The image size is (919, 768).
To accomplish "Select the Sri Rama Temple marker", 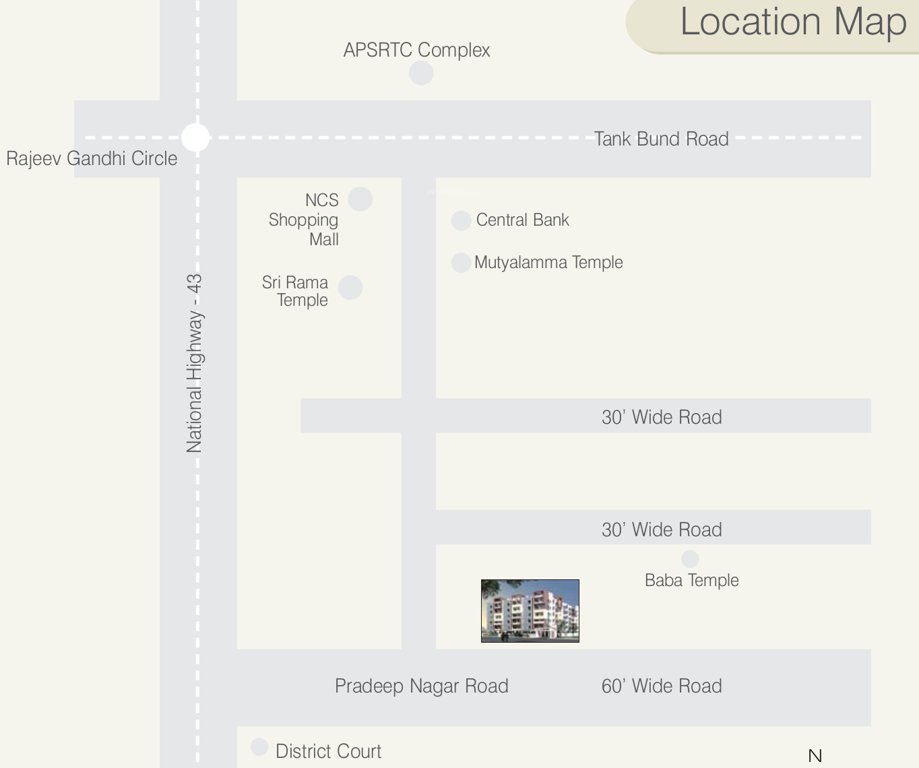I will [350, 287].
